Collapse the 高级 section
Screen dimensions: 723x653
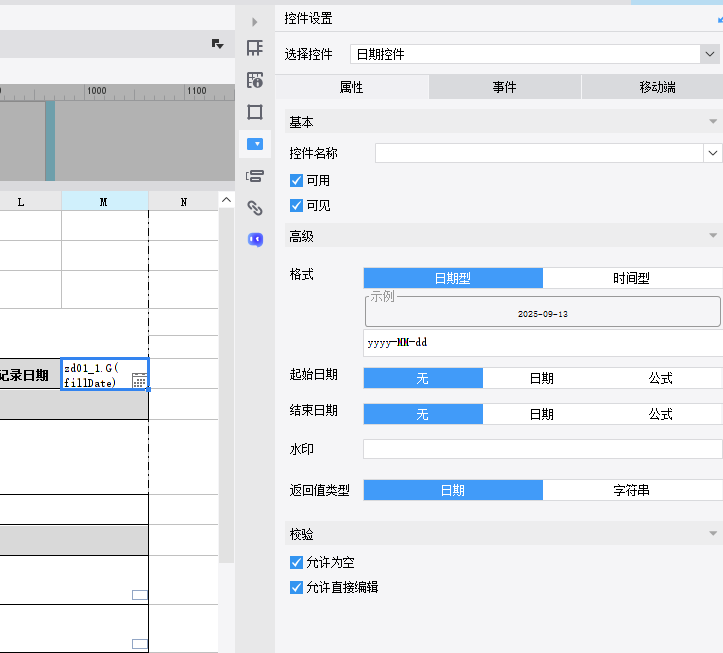click(x=712, y=236)
